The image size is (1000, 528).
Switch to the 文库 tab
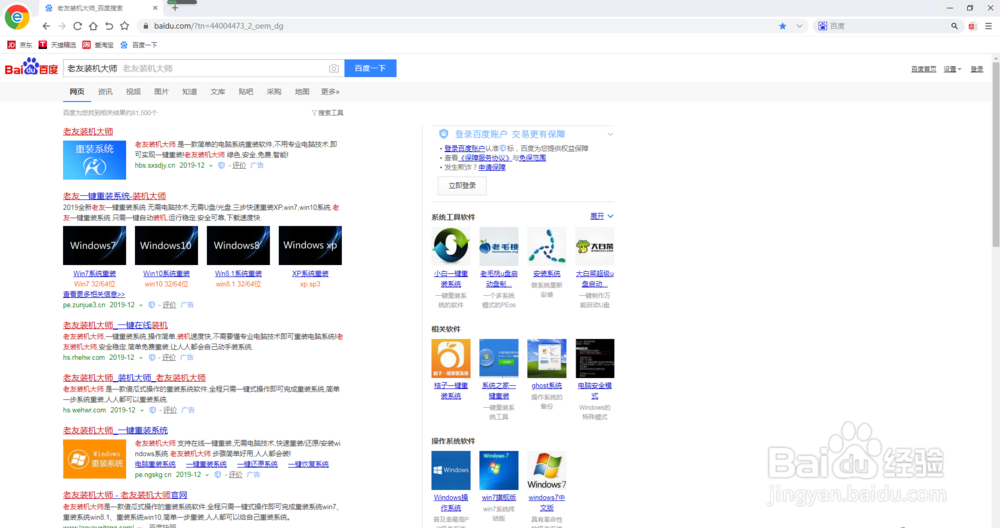pos(217,92)
